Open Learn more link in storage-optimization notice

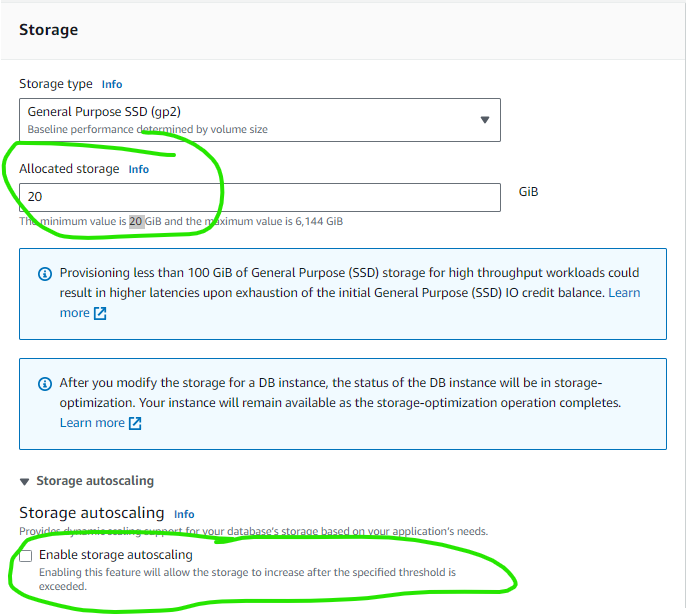point(92,423)
